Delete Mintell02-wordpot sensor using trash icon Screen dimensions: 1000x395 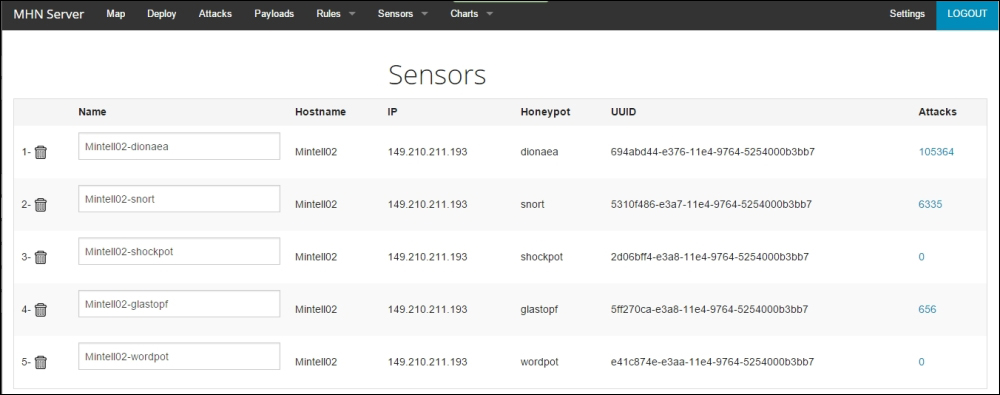[40, 362]
